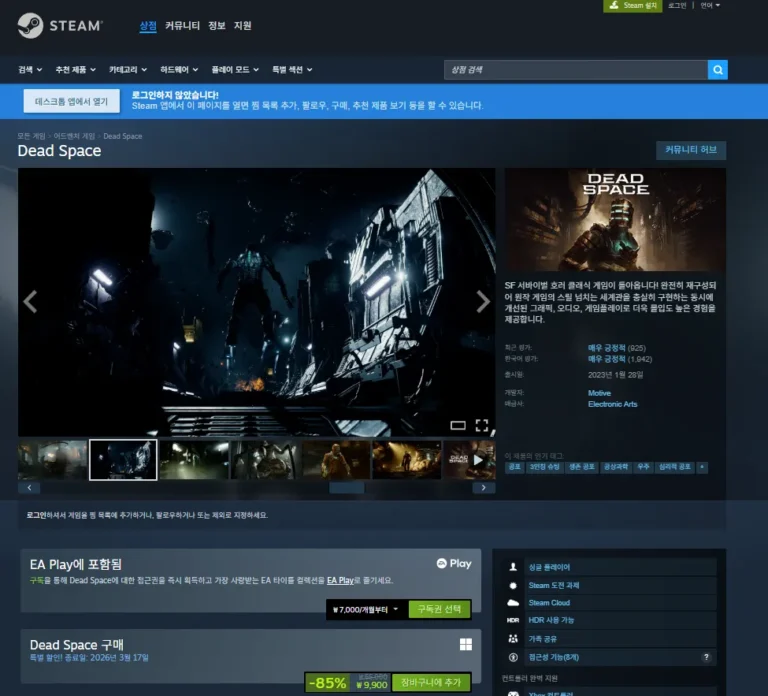Click the magnifier search button

[x=717, y=70]
